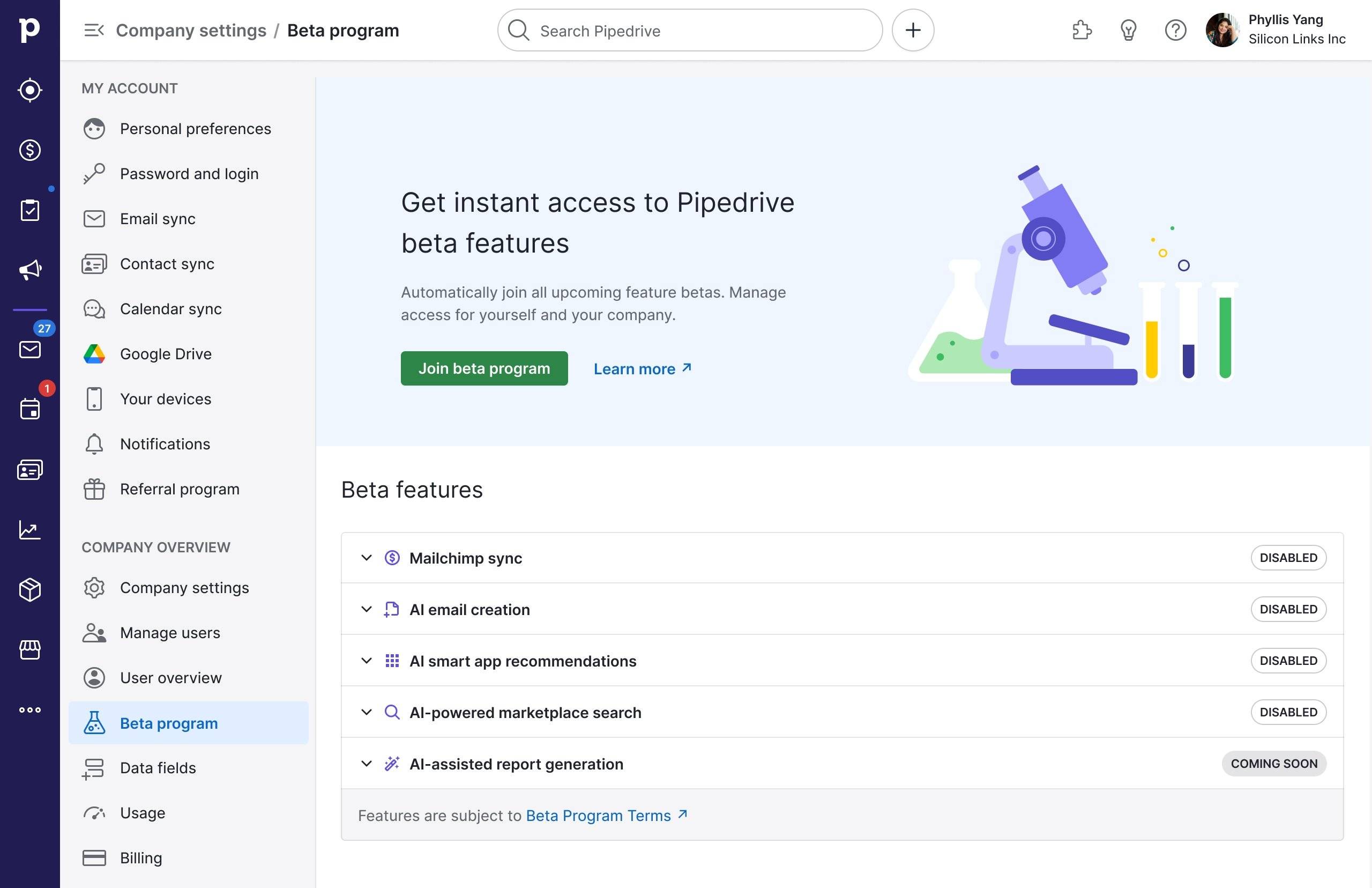Open Leads via the target icon

click(30, 90)
